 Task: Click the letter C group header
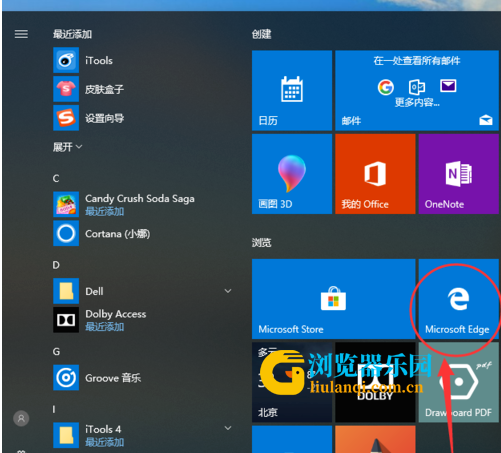56,178
